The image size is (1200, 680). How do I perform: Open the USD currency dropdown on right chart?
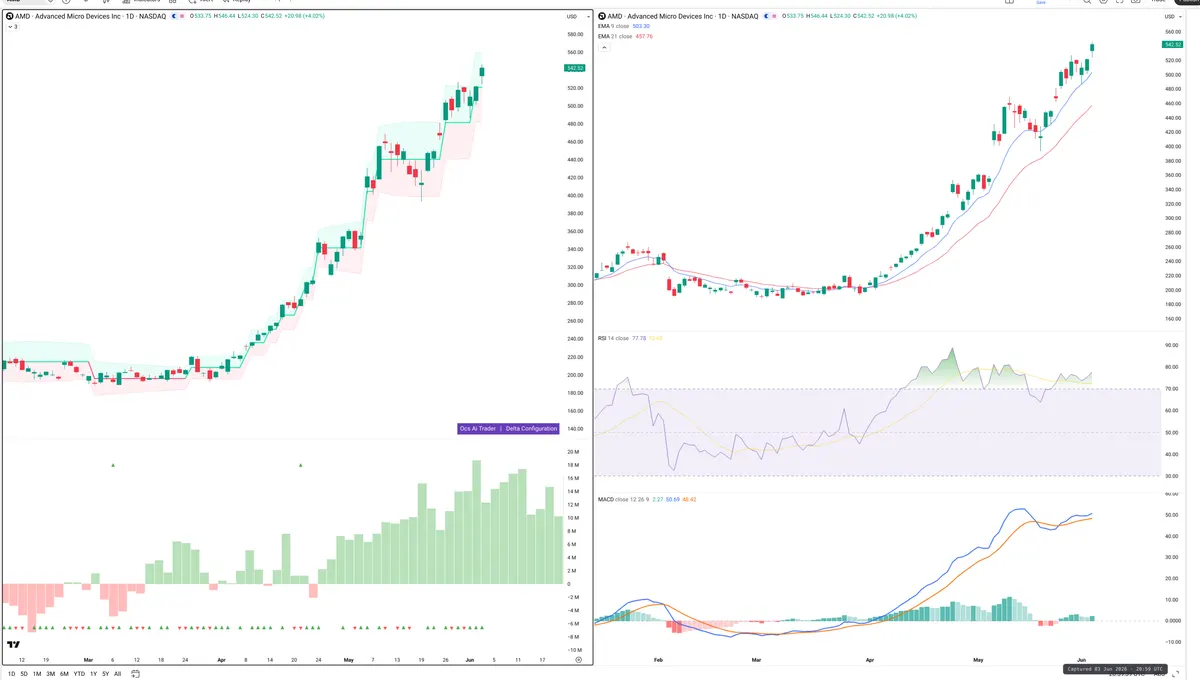point(1172,17)
